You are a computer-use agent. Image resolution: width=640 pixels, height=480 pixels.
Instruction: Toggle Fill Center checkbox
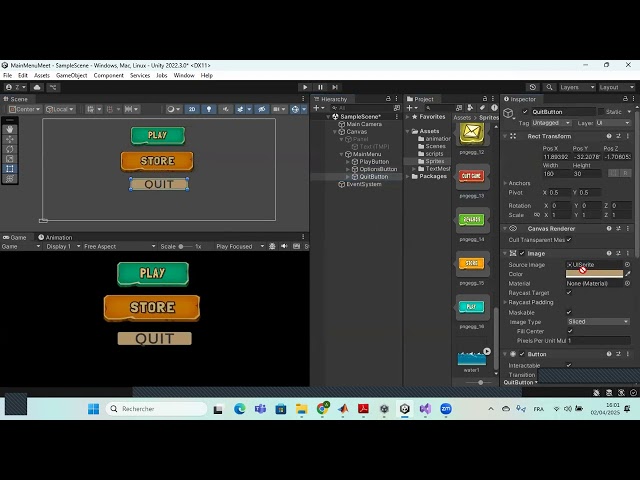coord(570,331)
